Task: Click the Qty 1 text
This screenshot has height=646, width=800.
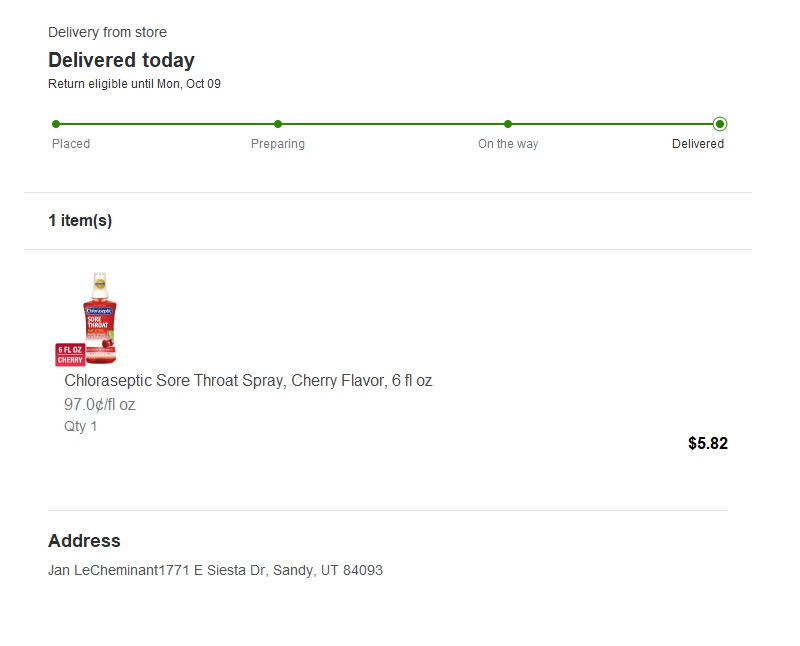Action: pos(81,427)
